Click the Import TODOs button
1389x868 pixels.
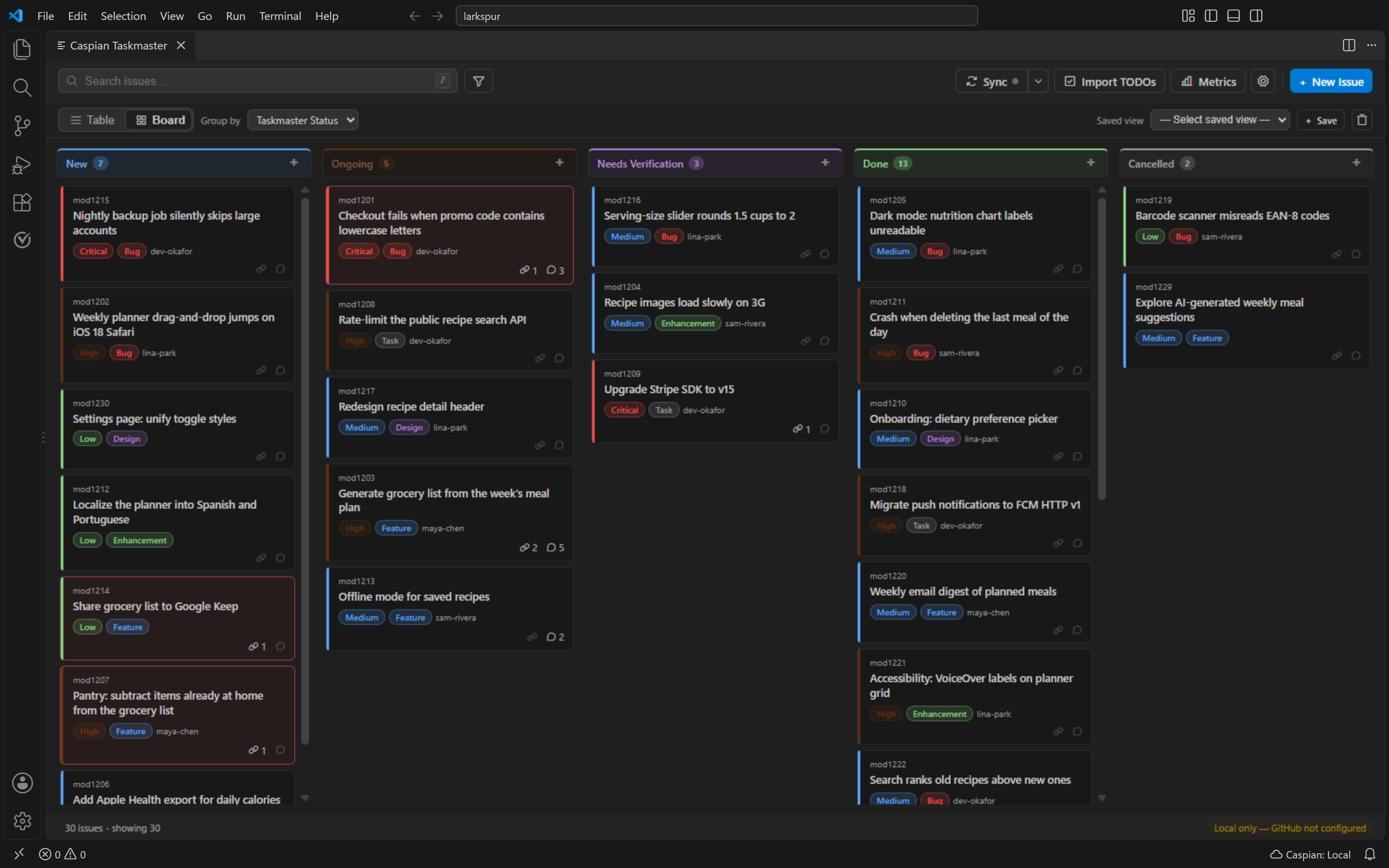pos(1109,81)
